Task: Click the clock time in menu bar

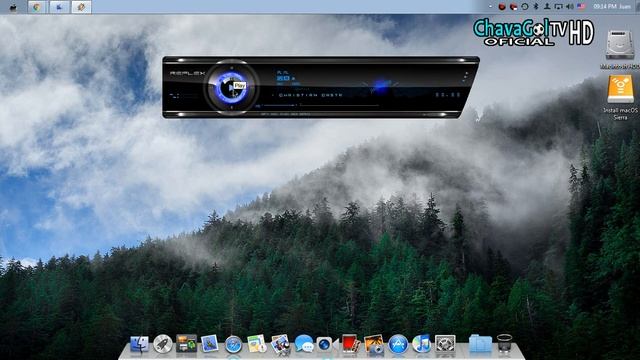Action: [x=605, y=7]
